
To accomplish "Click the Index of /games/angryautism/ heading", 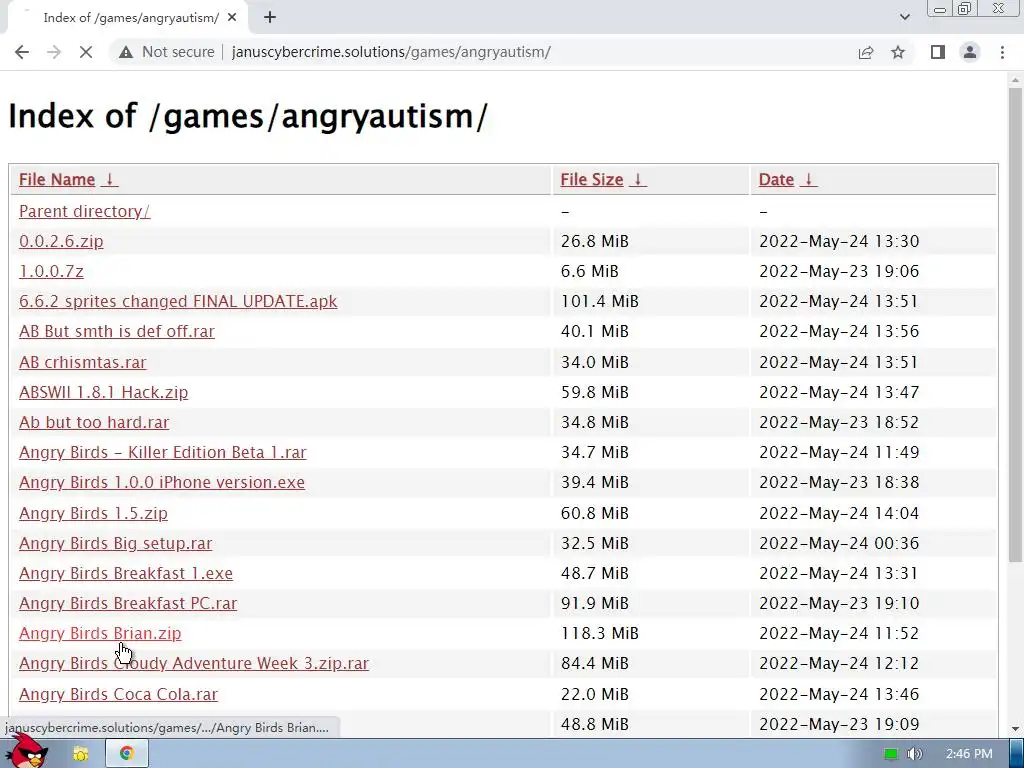I will click(248, 116).
